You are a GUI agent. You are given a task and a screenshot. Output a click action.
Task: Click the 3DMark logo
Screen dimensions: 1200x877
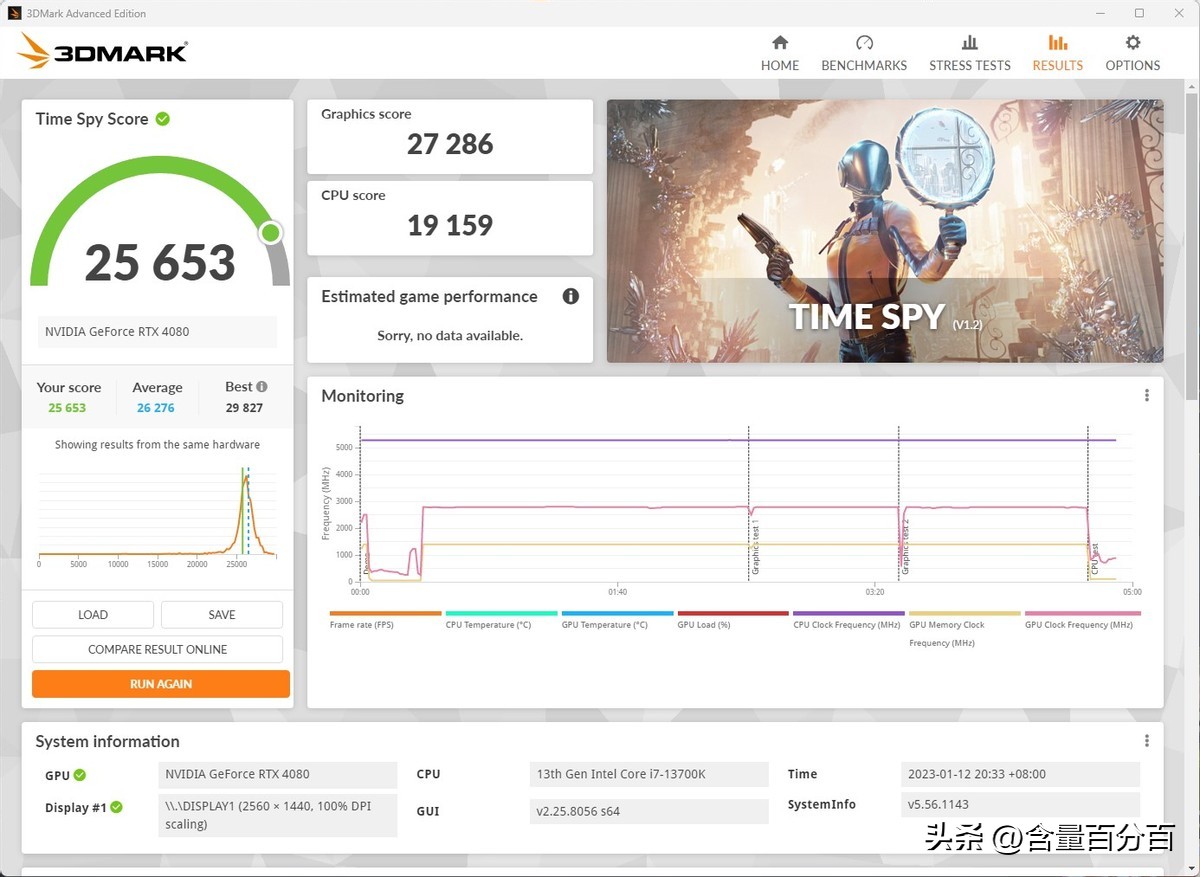pos(102,51)
